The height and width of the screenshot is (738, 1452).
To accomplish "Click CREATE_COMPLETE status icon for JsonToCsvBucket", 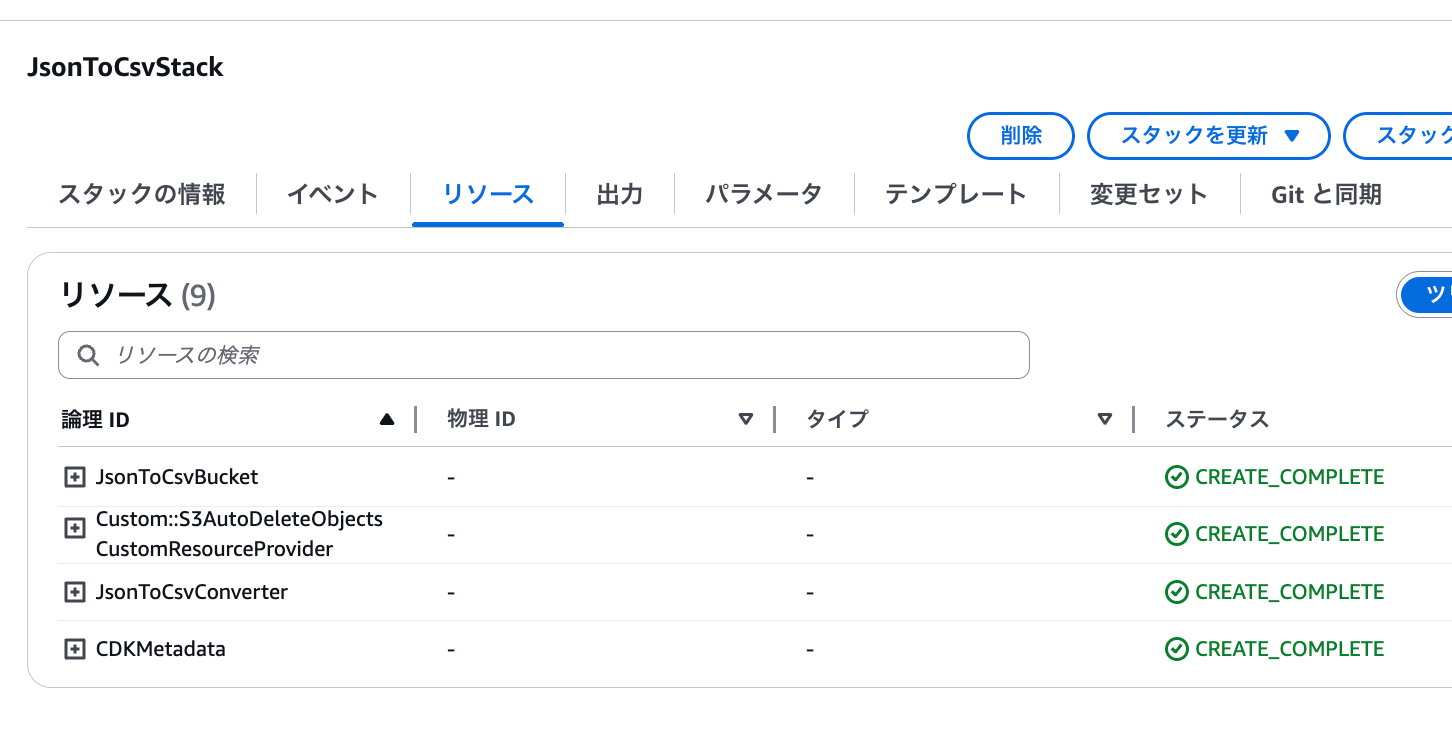I will point(1176,477).
